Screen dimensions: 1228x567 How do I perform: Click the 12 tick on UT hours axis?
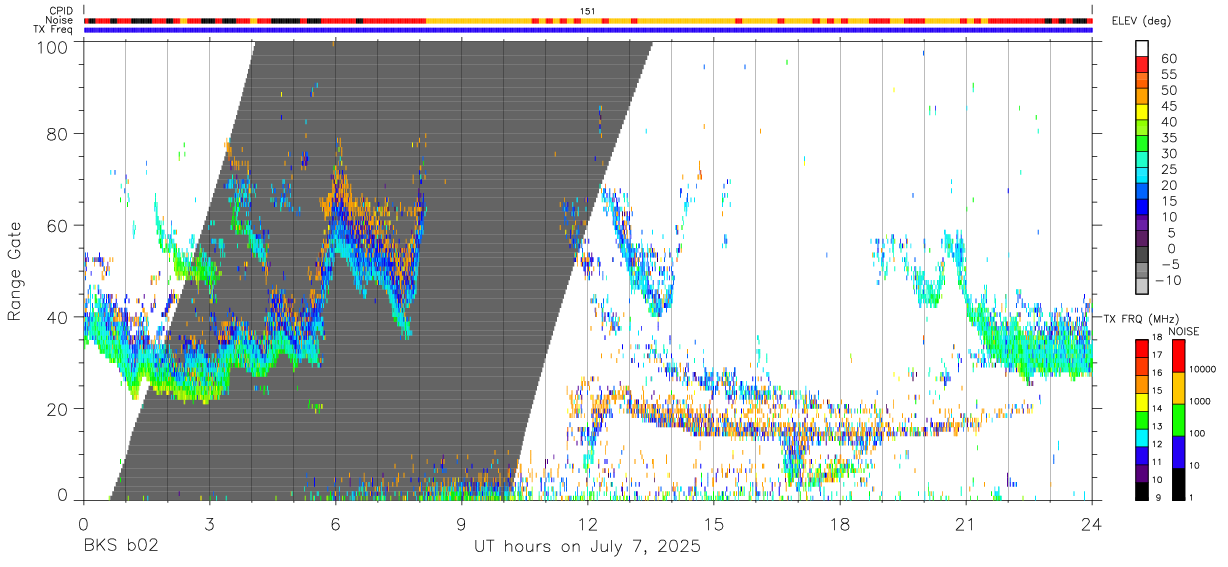coord(587,523)
